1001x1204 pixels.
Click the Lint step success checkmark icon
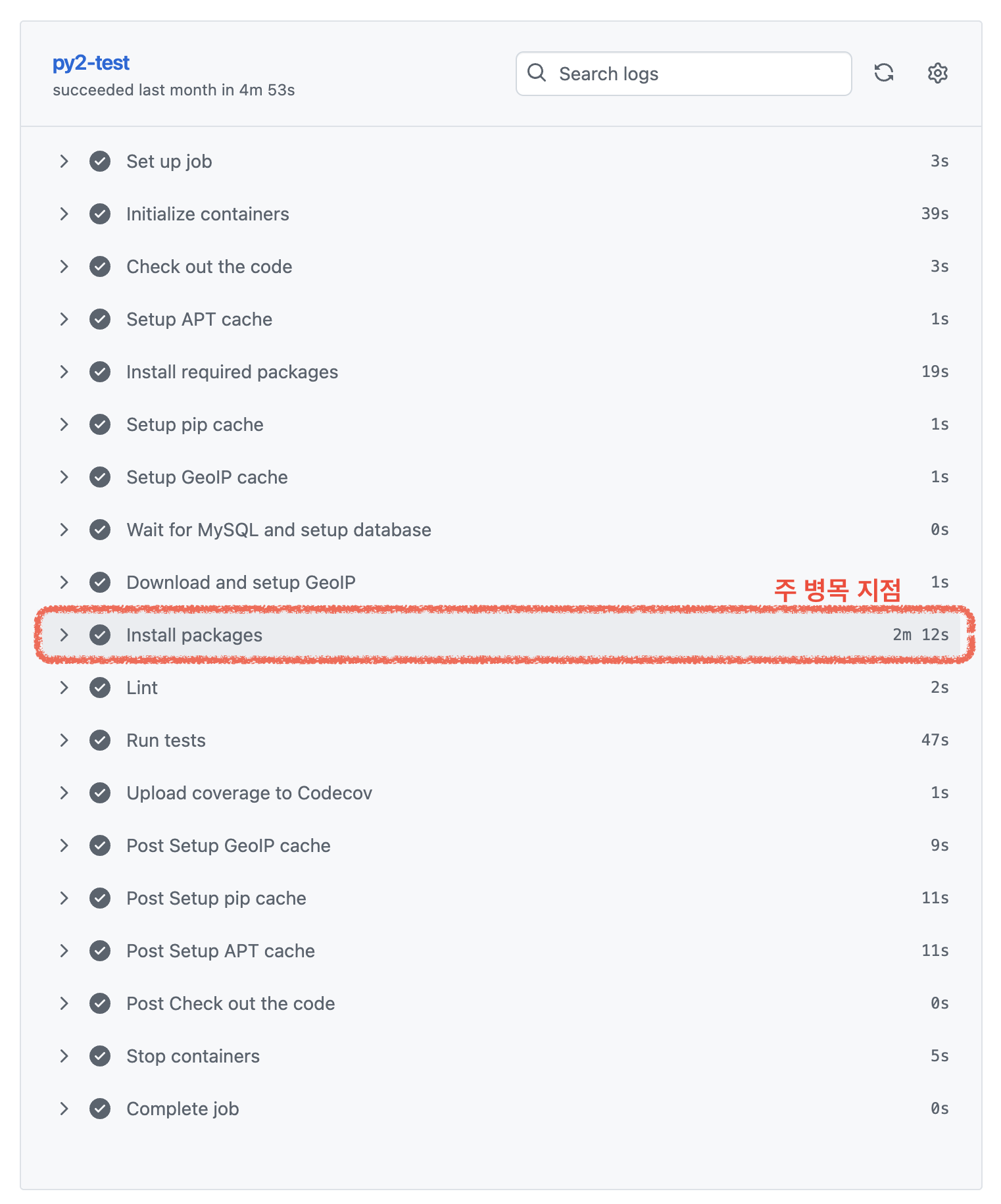click(100, 688)
